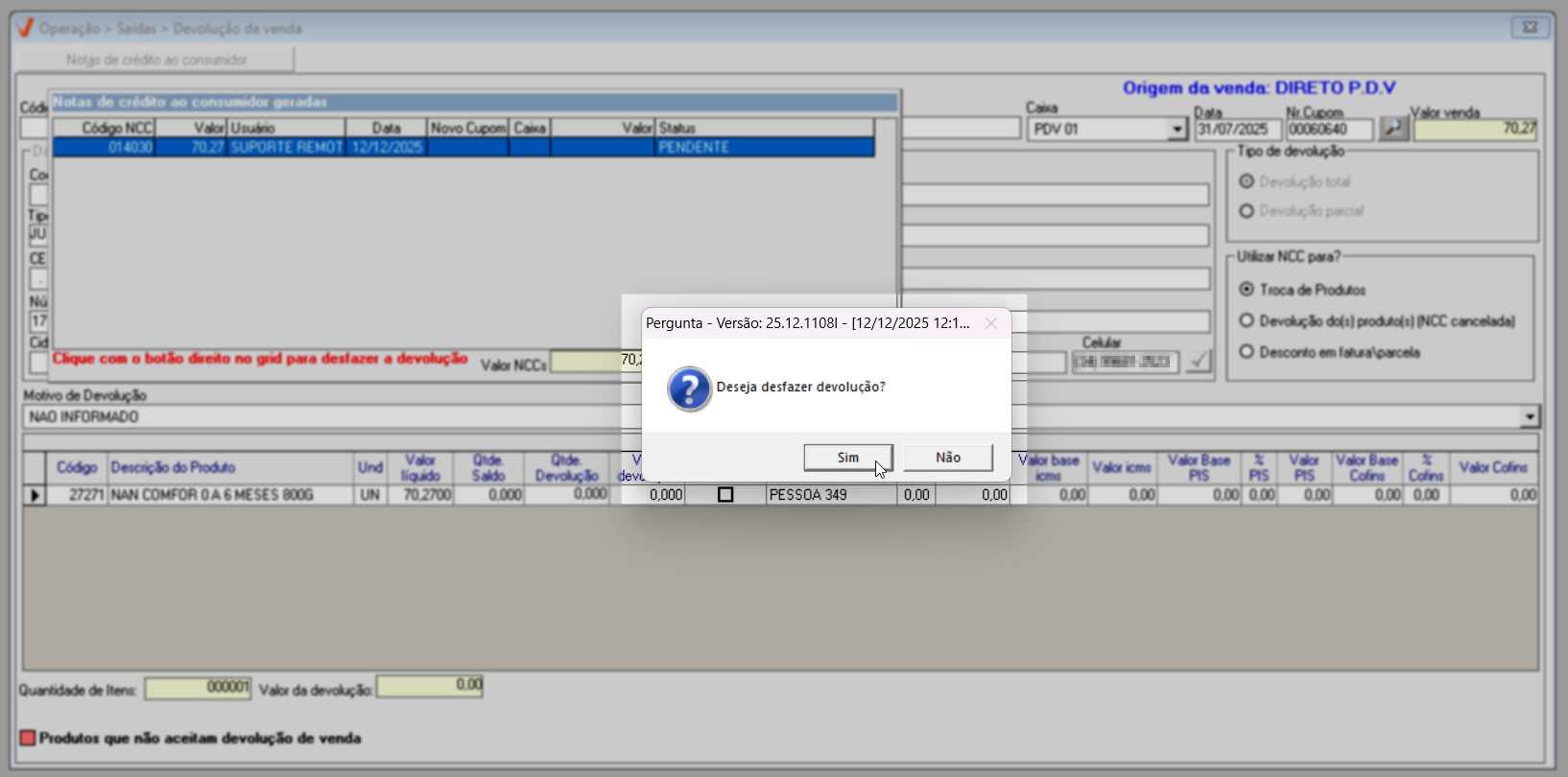Select NCC row 014030 in the grid

463,147
